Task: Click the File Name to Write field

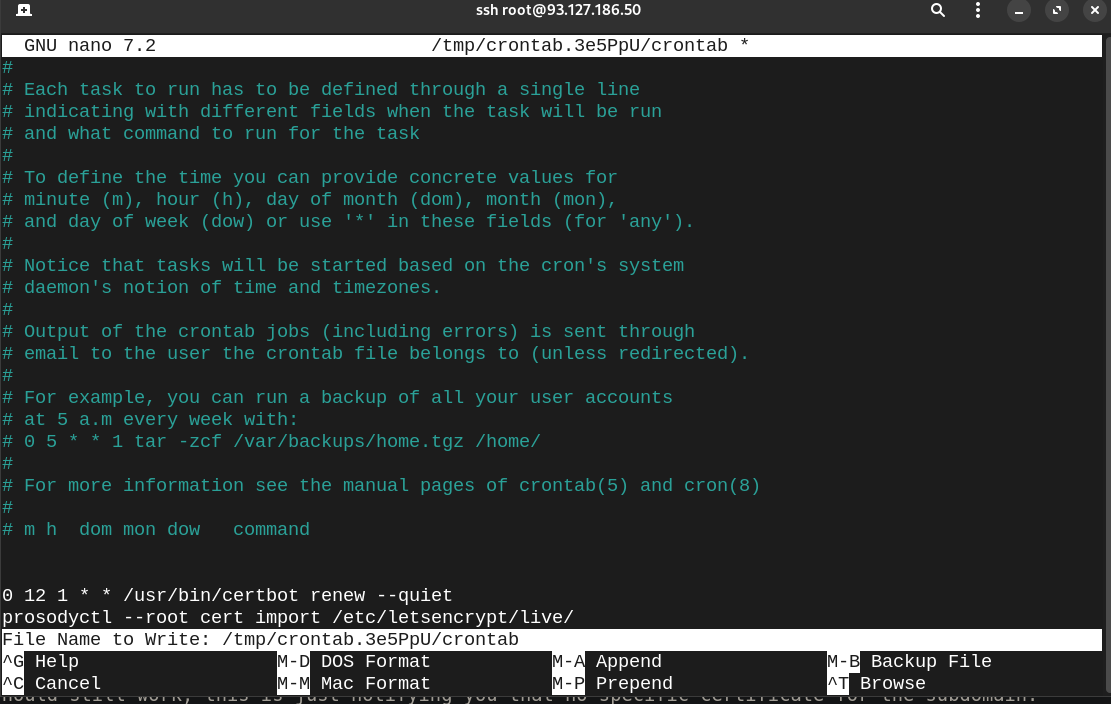Action: click(x=552, y=640)
